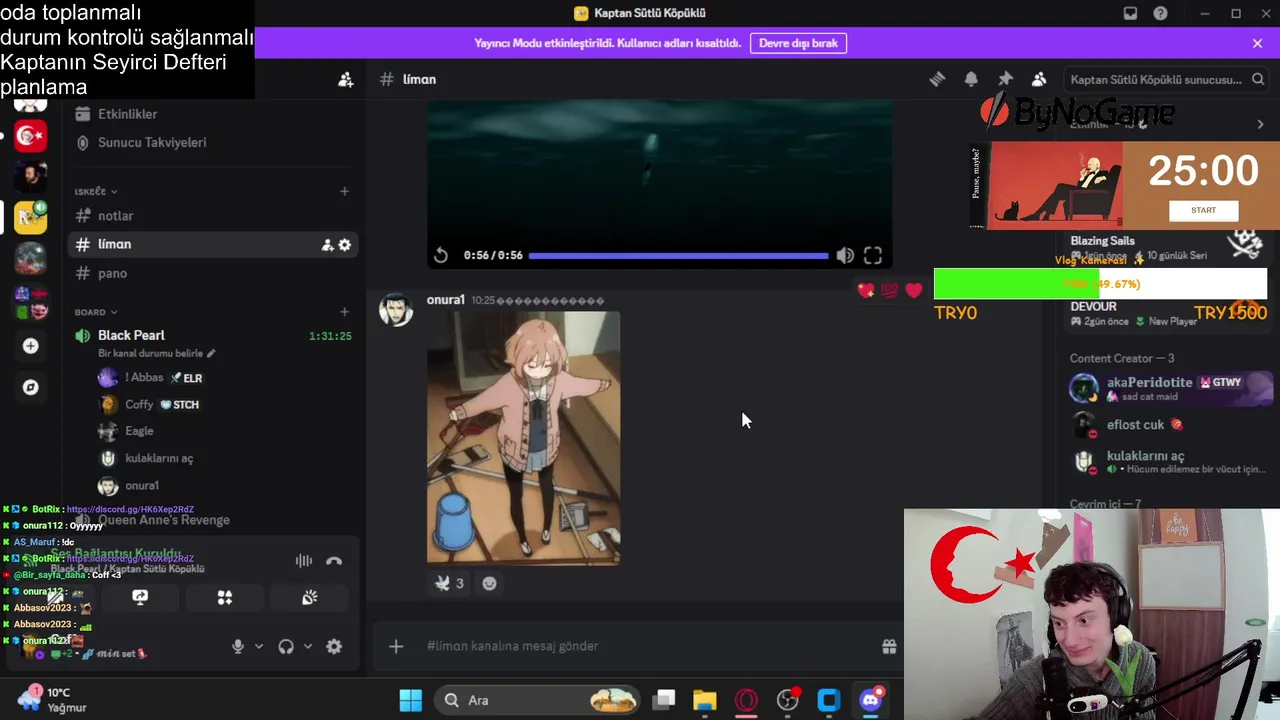Edit liman channel with its gear icon
This screenshot has height=720, width=1280.
click(345, 245)
